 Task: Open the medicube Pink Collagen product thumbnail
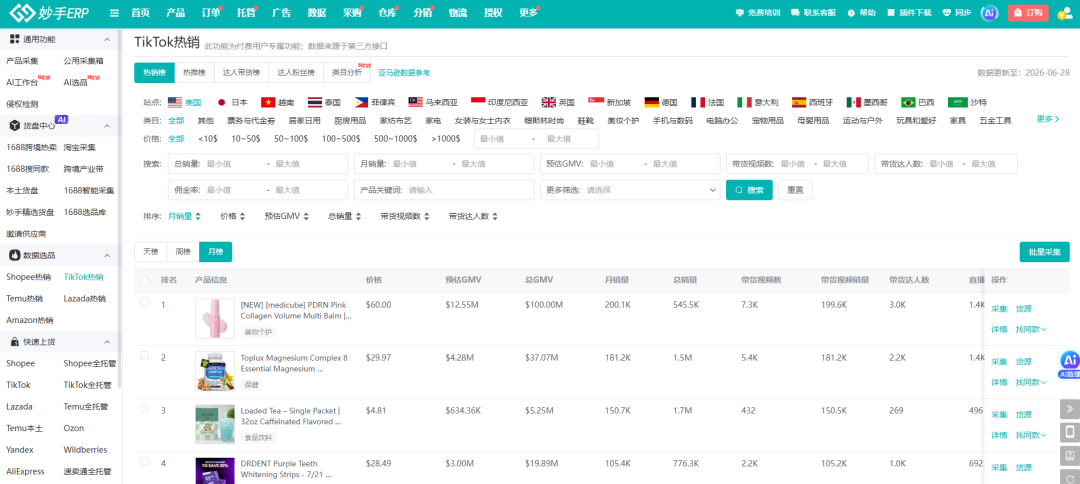215,318
